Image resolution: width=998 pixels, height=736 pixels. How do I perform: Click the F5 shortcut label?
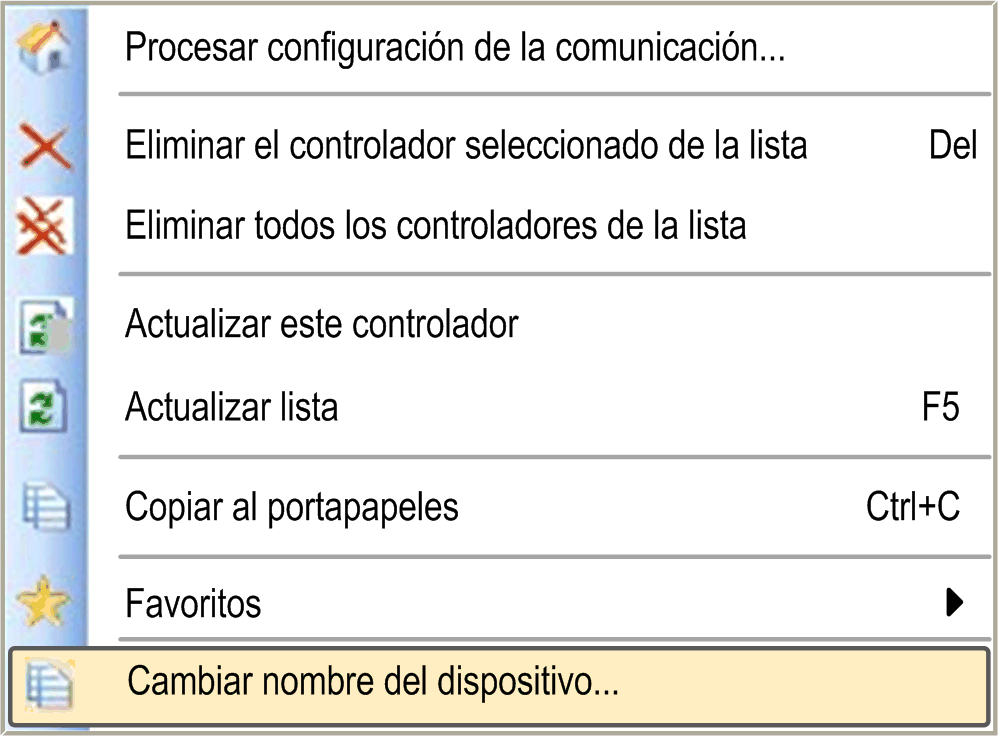[x=940, y=407]
